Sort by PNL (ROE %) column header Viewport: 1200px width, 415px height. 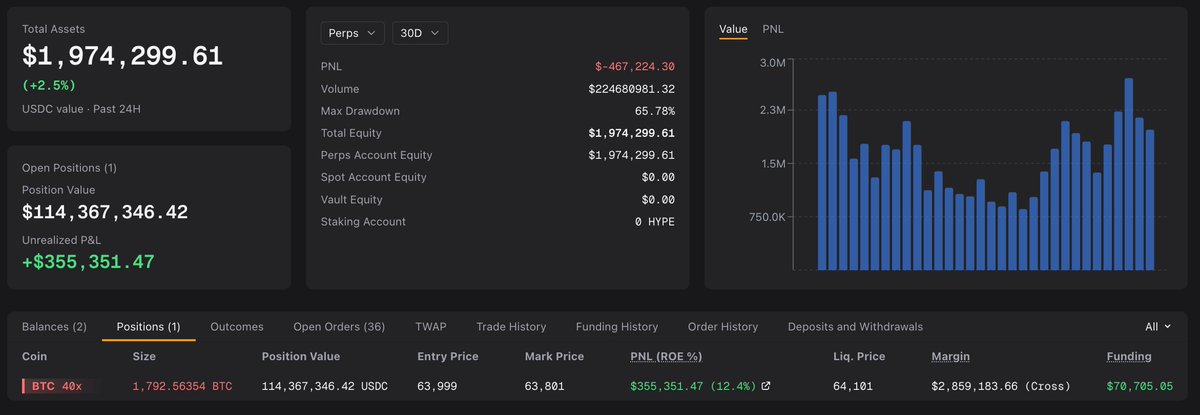click(666, 356)
